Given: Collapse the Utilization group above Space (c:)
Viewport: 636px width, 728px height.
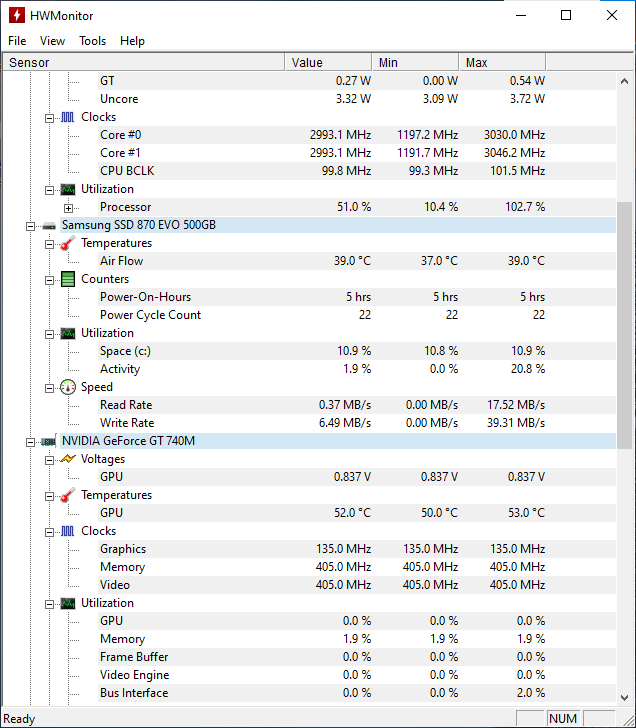Looking at the screenshot, I should point(49,334).
